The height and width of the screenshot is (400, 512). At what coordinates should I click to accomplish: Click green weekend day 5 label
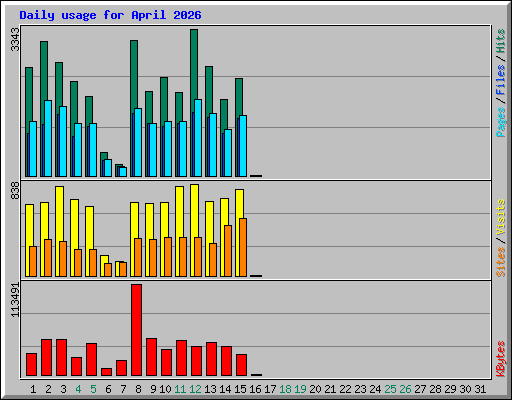coord(93,389)
